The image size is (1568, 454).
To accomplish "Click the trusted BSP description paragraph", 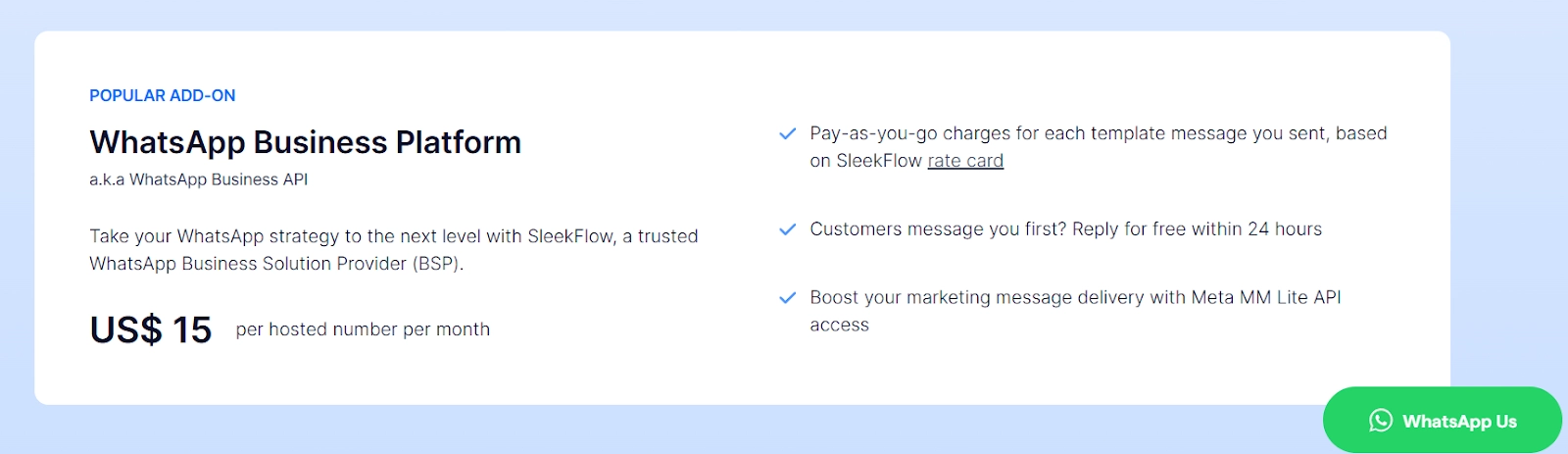I will point(394,250).
